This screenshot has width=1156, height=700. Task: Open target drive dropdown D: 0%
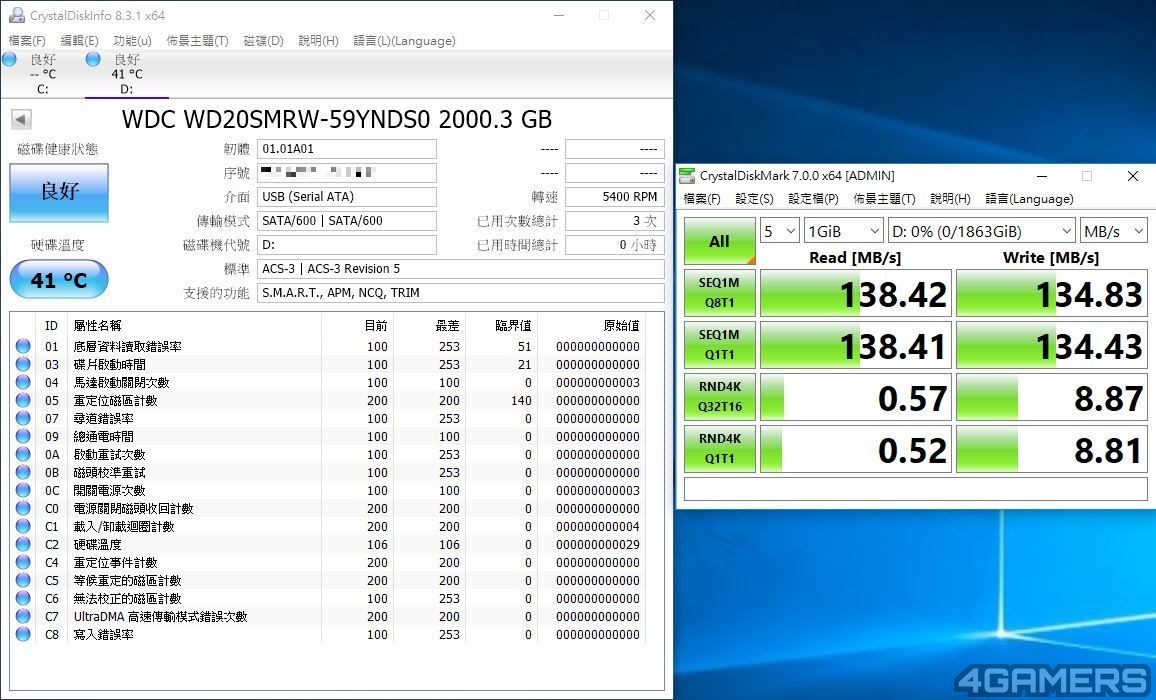[982, 232]
